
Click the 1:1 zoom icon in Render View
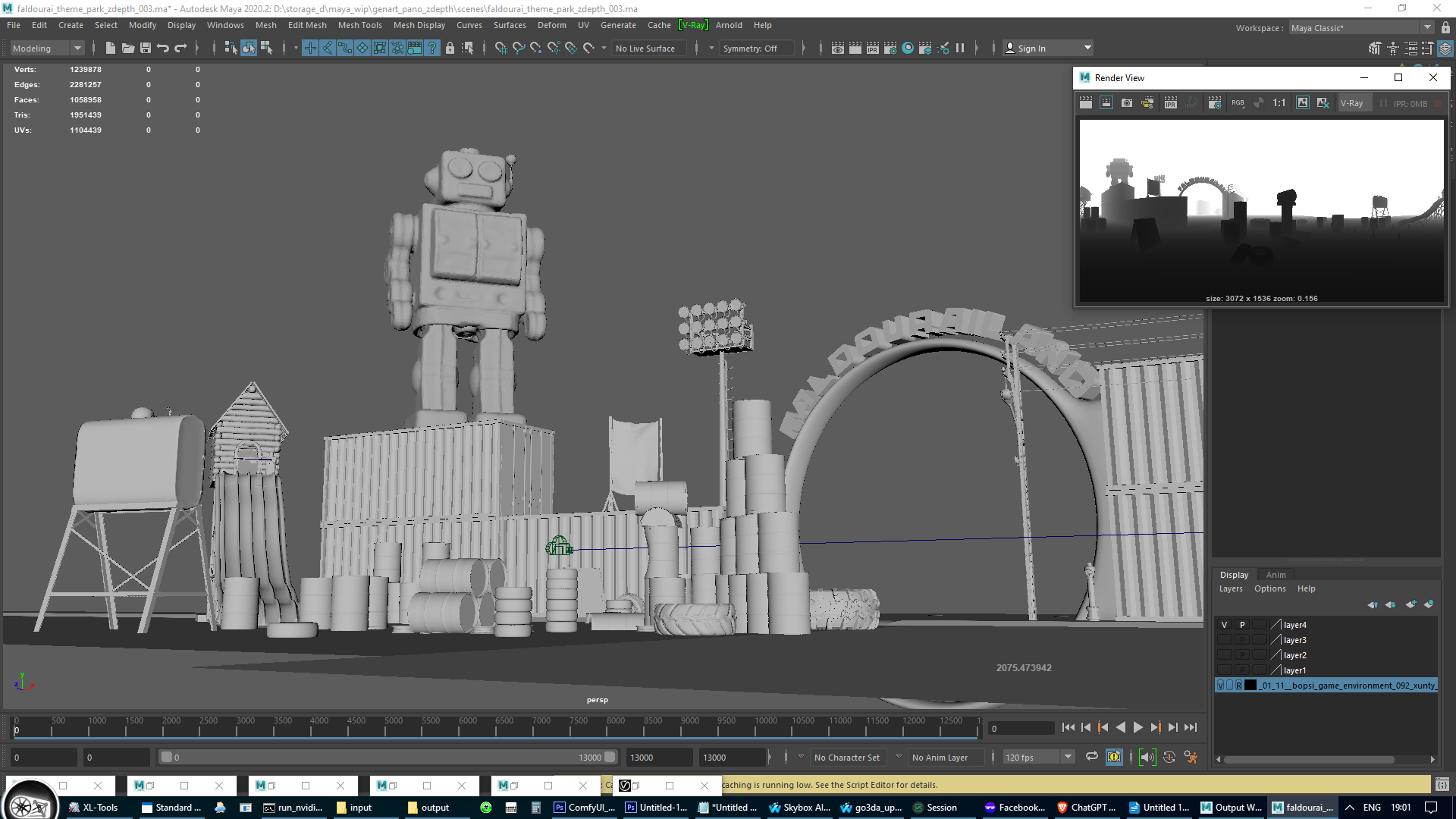(x=1279, y=102)
